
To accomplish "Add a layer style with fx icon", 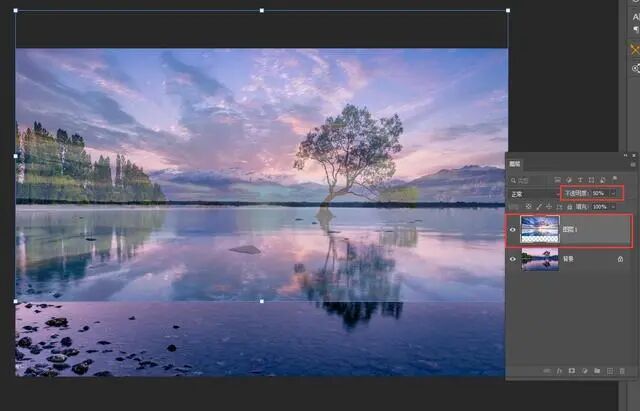I will pos(560,371).
